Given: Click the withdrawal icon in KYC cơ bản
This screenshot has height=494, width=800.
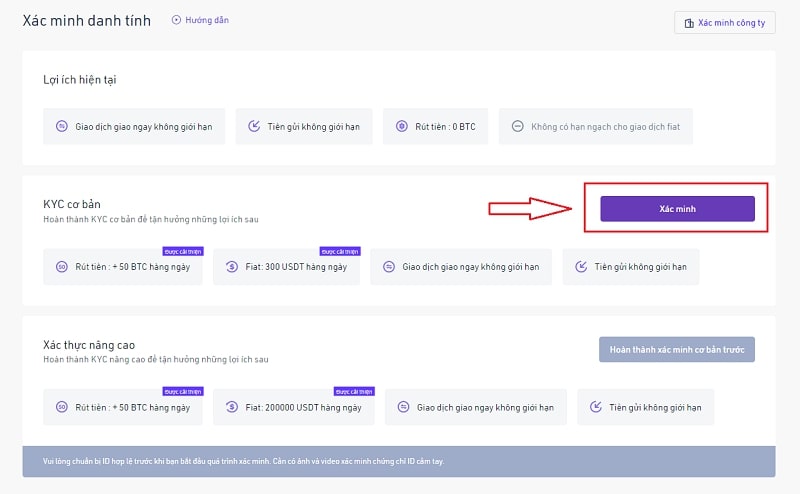Looking at the screenshot, I should coord(62,267).
